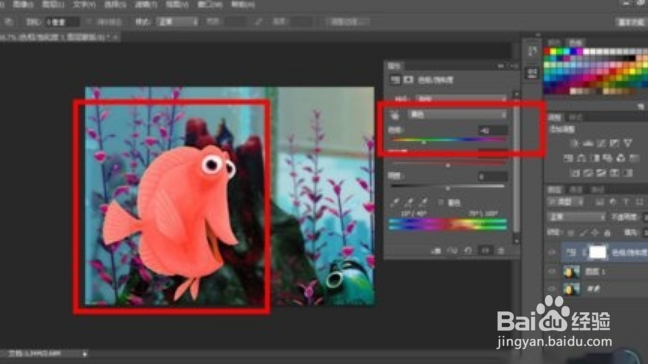The image size is (648, 364).
Task: Toggle adjustment layer visibility in Properties footer
Action: tap(485, 250)
